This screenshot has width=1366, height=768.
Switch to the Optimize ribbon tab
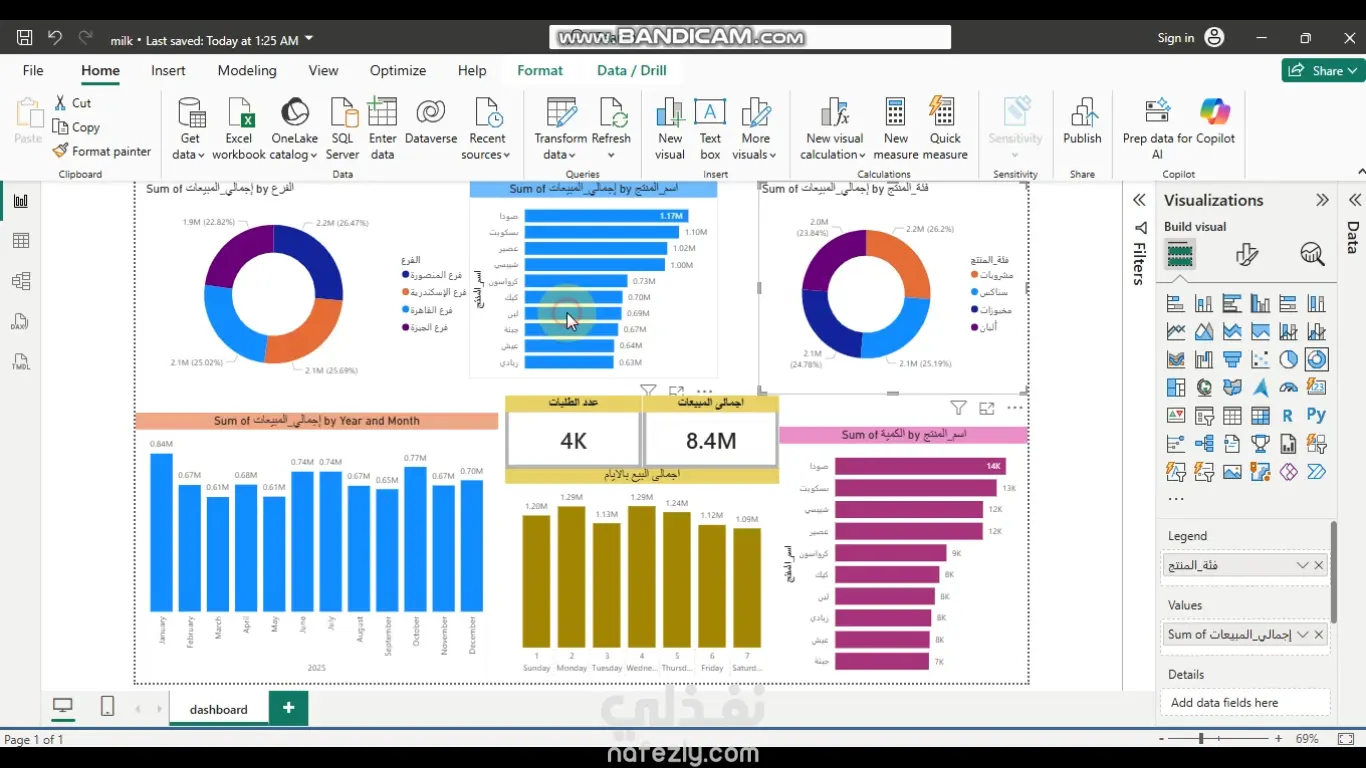(x=398, y=71)
